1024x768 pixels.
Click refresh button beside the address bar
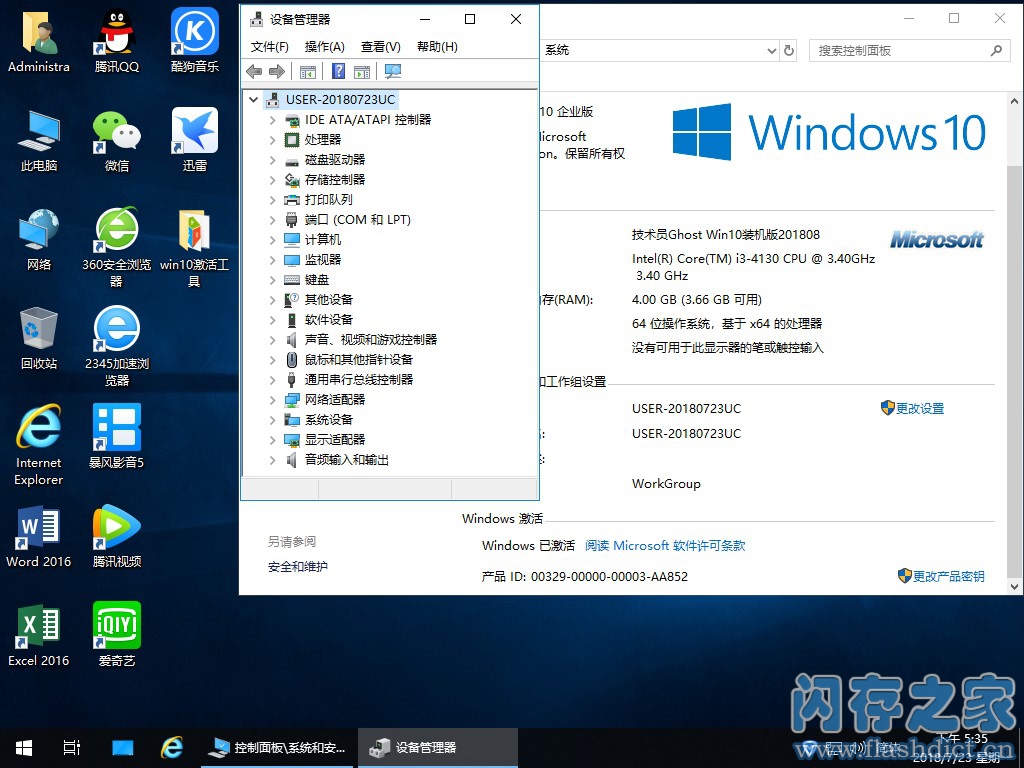point(789,50)
